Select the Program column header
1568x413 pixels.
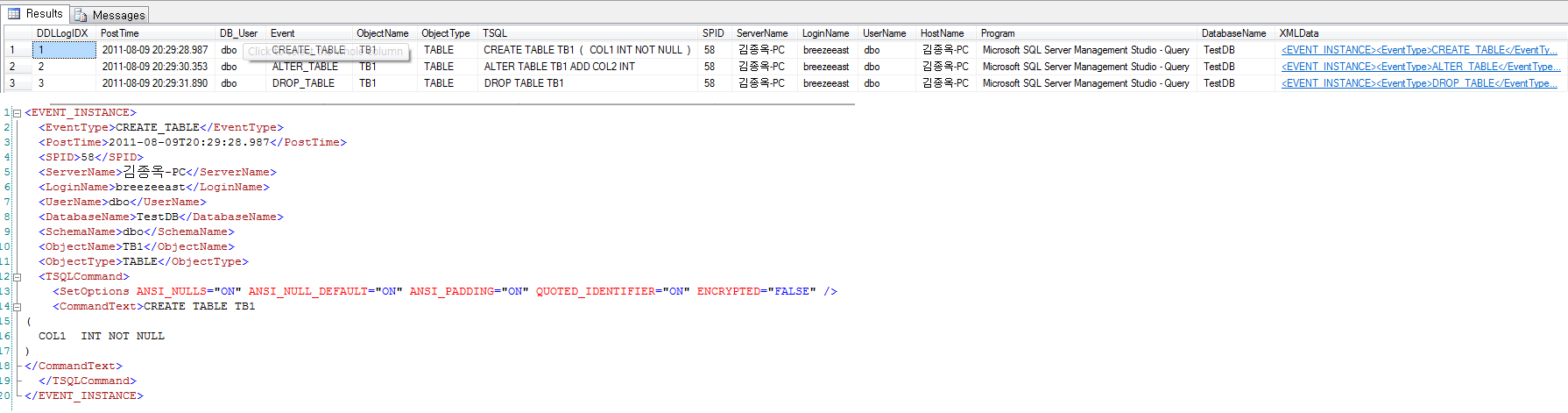pyautogui.click(x=1086, y=33)
